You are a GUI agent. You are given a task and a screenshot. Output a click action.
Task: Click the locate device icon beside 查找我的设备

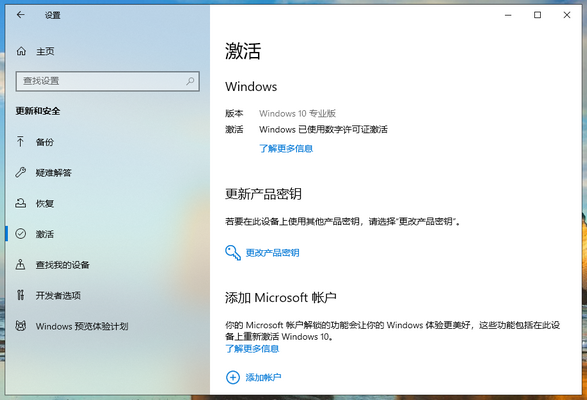tap(21, 264)
